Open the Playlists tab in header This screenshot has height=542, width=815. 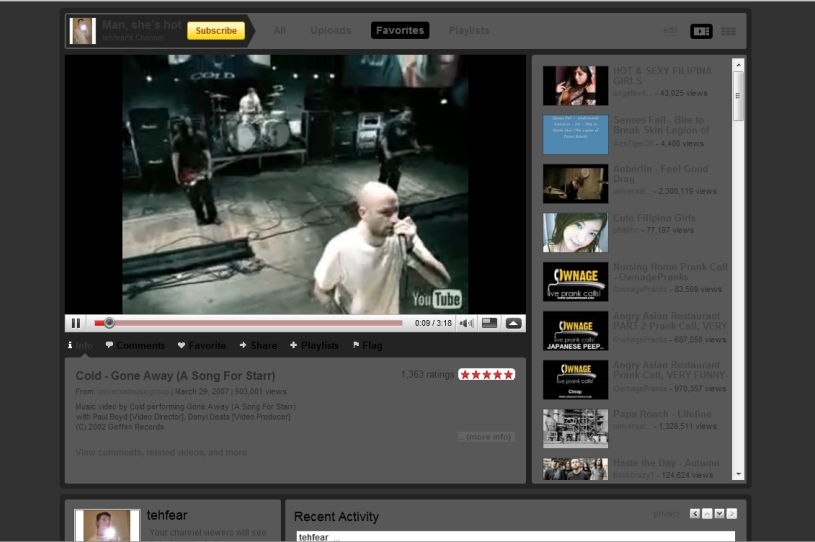[469, 31]
